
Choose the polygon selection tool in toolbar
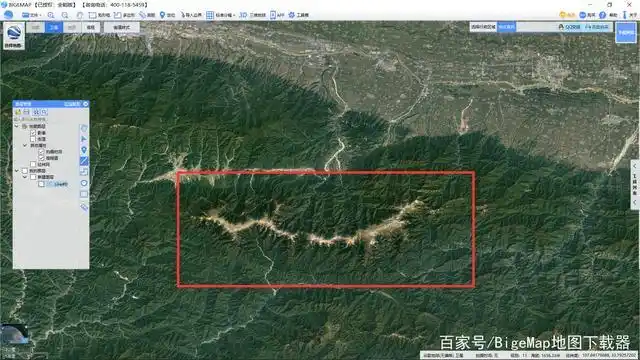[124, 15]
